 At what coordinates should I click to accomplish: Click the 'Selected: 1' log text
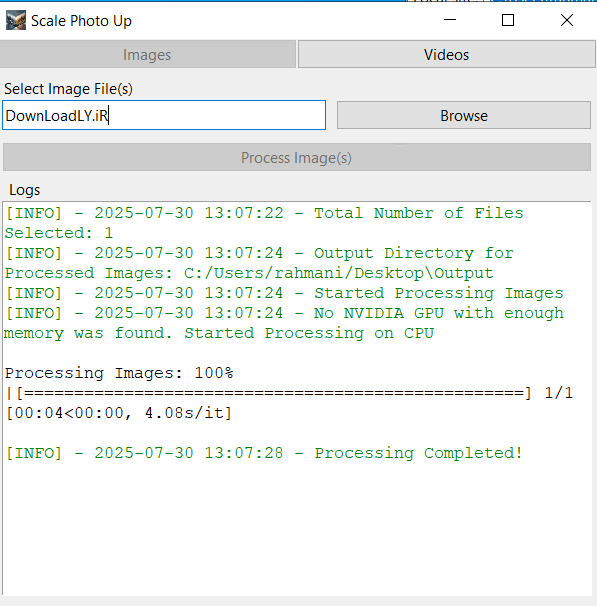click(x=59, y=233)
